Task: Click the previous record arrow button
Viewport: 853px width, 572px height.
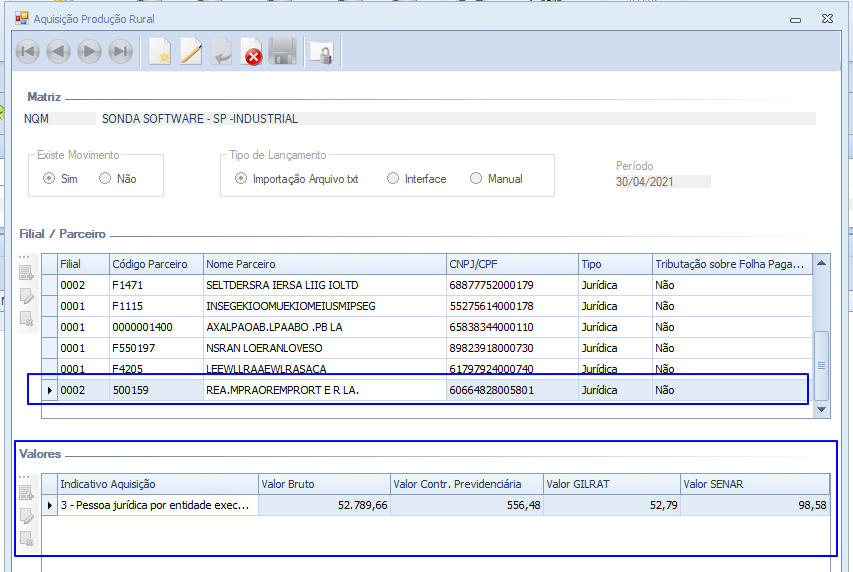Action: [58, 52]
